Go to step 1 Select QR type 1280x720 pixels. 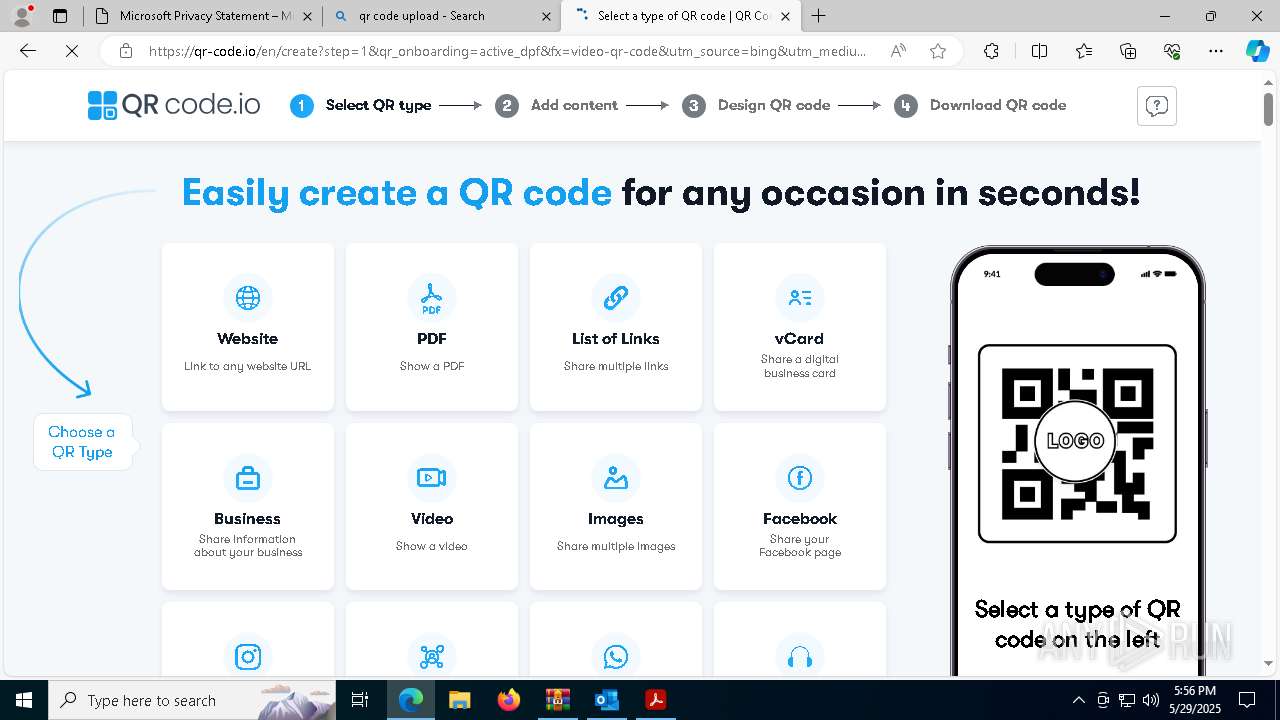tap(361, 105)
